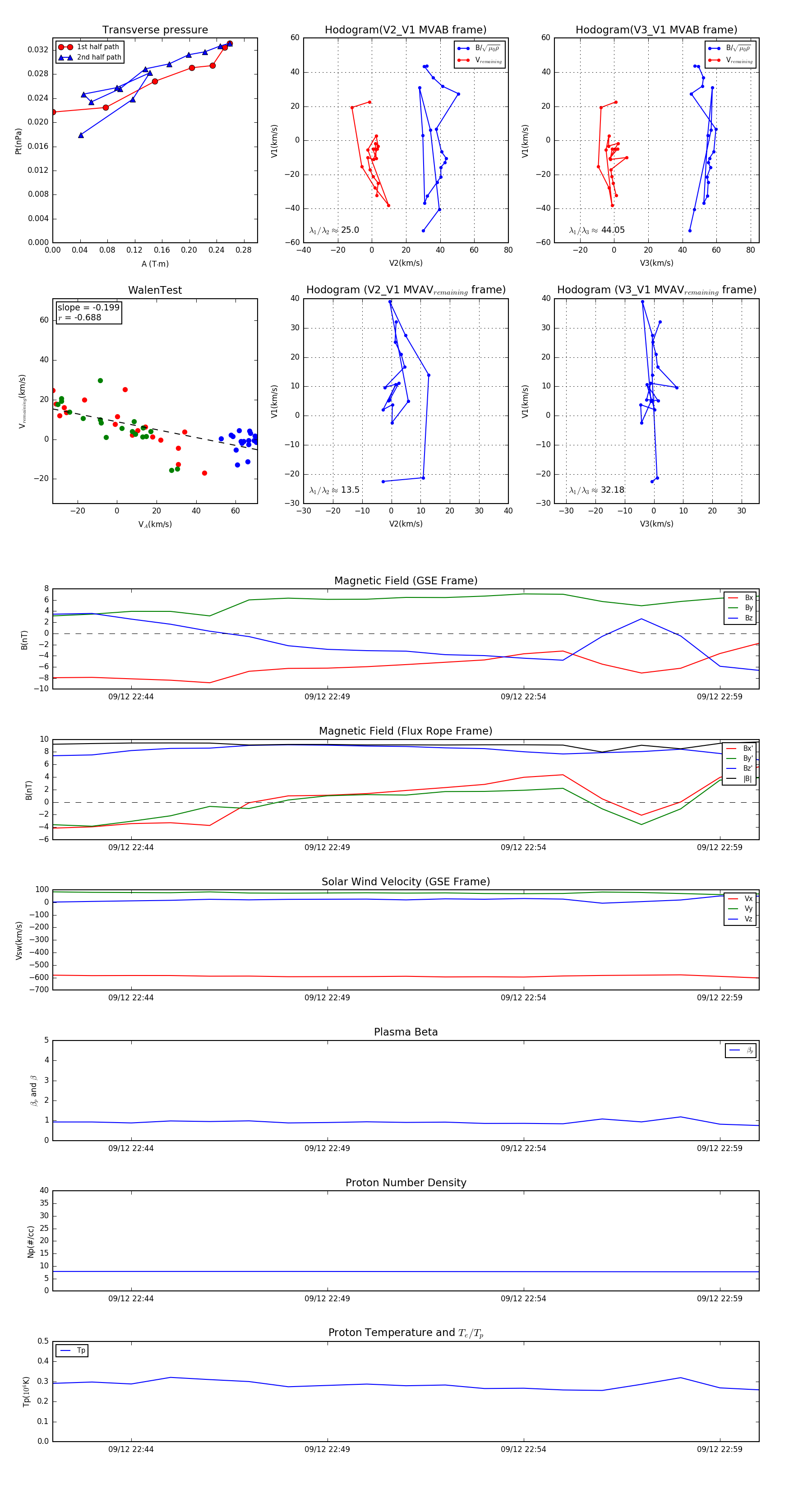Select the λ1/λ3 ≈ 44.05 annotation
The width and height of the screenshot is (812, 1489).
[597, 230]
